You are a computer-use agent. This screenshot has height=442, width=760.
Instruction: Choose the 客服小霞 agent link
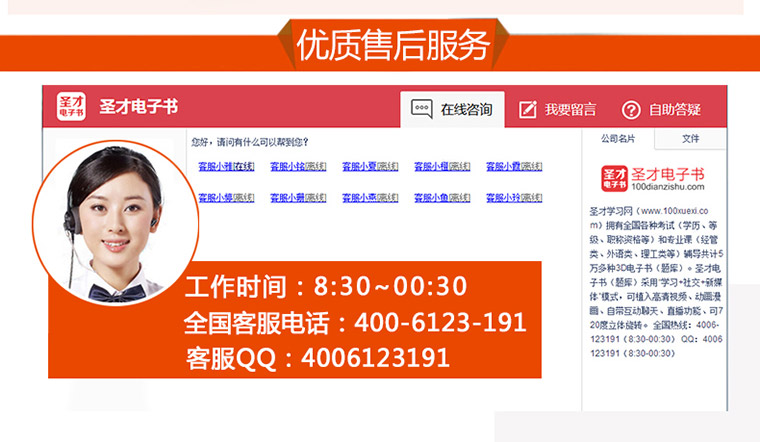pyautogui.click(x=514, y=166)
